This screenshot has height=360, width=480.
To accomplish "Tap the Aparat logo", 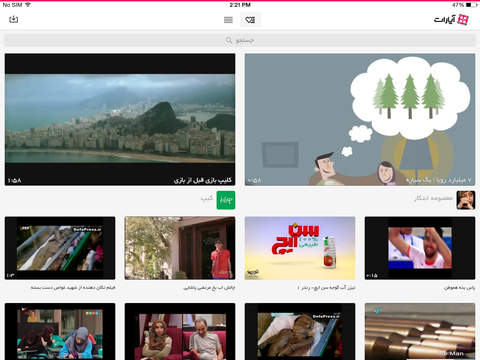I will [x=451, y=20].
